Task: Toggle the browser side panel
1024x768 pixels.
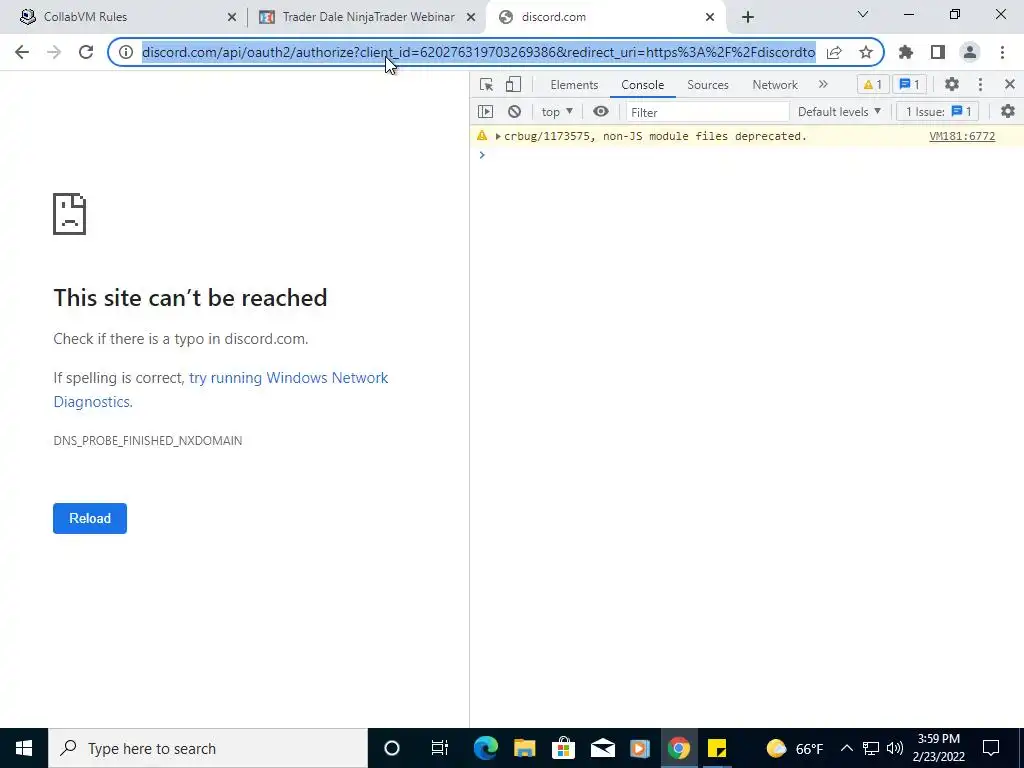Action: (938, 52)
